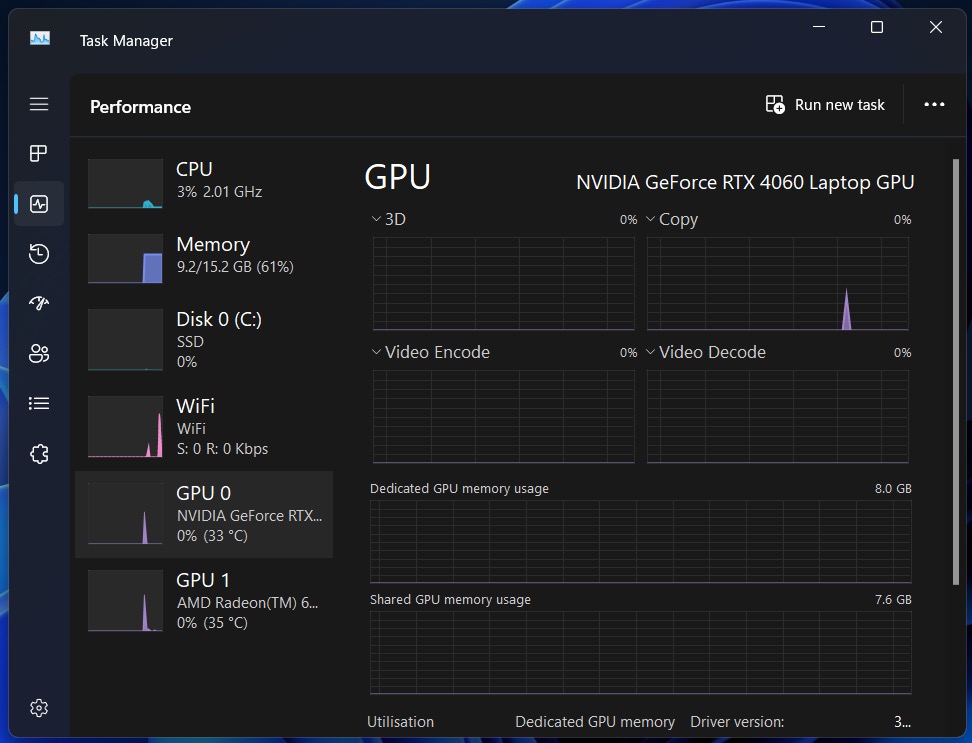Select CPU in the performance list
972x743 pixels.
pos(204,181)
